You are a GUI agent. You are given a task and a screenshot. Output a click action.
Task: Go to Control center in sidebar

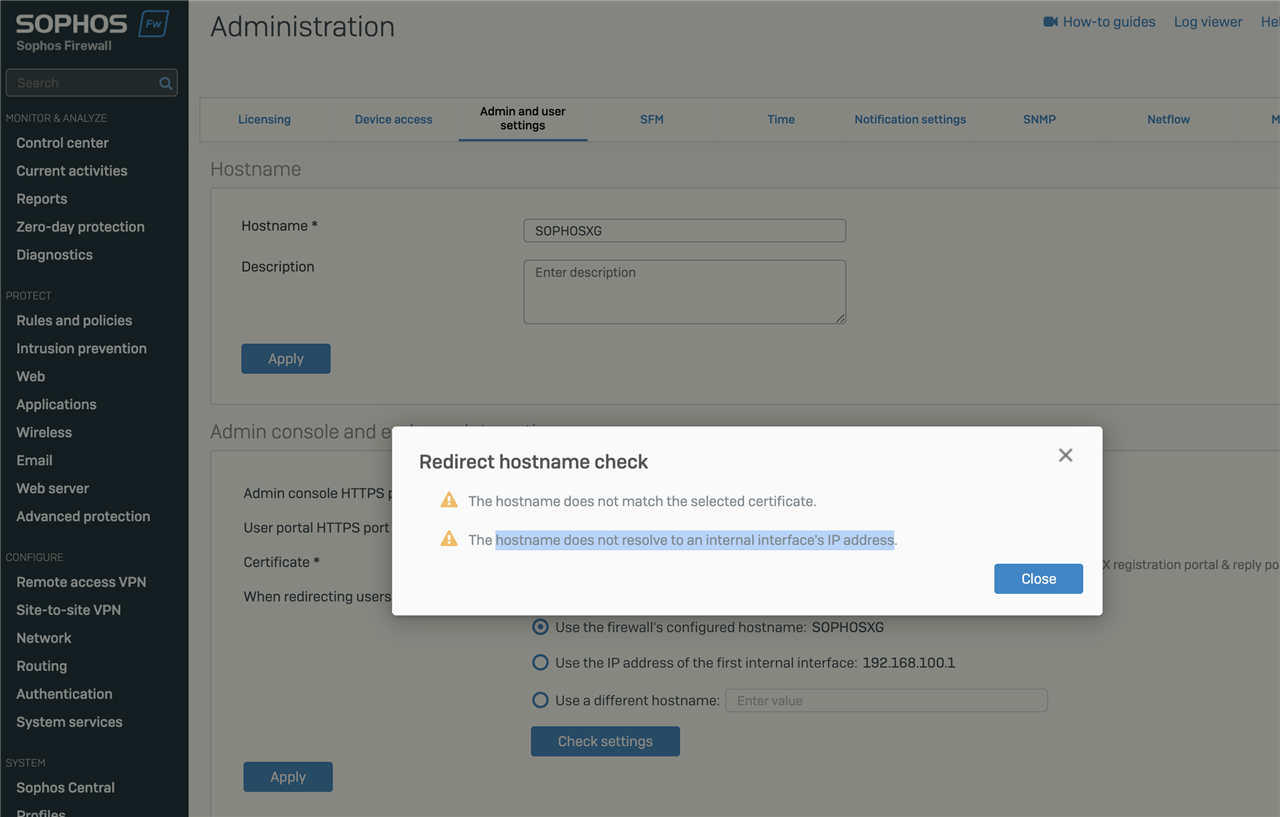tap(62, 142)
